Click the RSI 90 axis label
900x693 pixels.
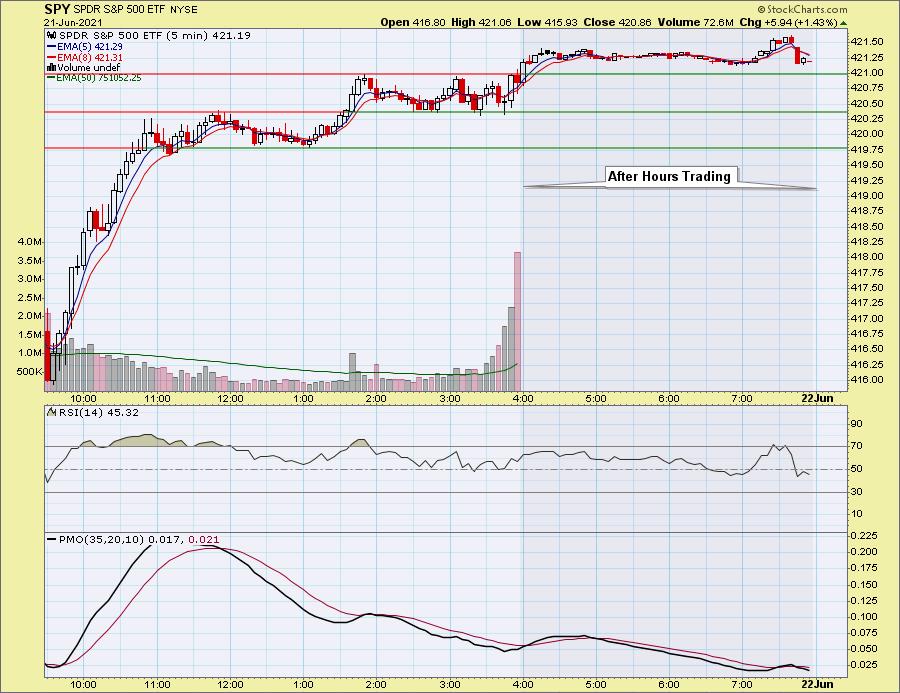857,424
